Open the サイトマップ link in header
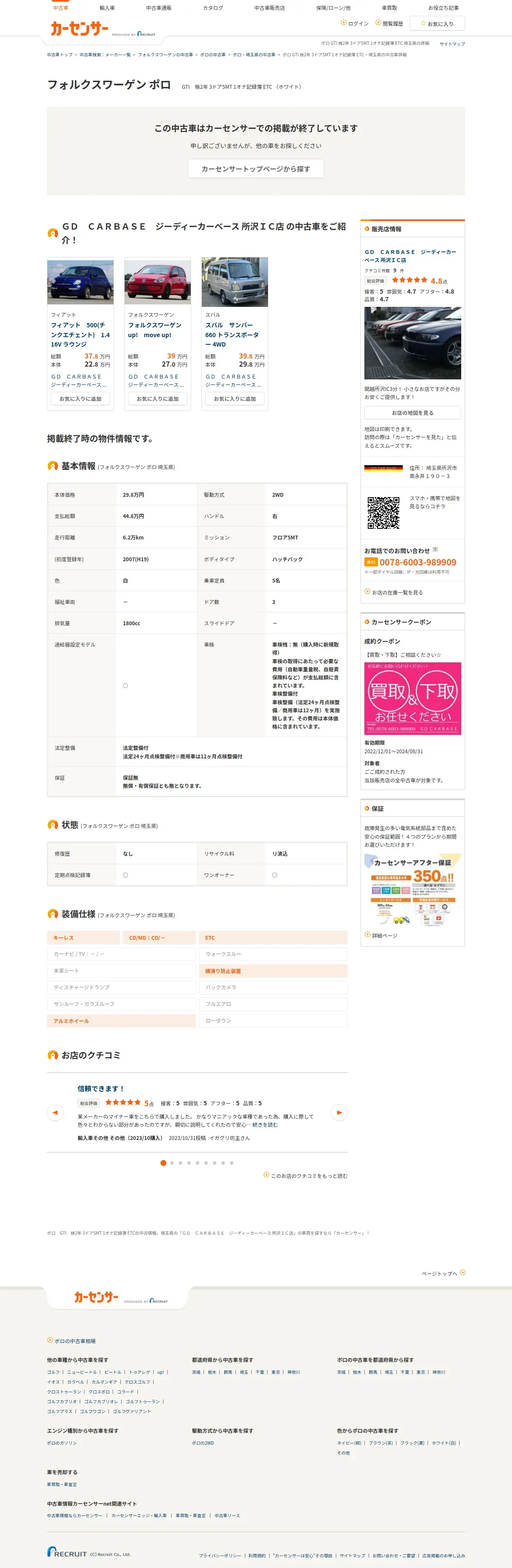 click(x=452, y=44)
